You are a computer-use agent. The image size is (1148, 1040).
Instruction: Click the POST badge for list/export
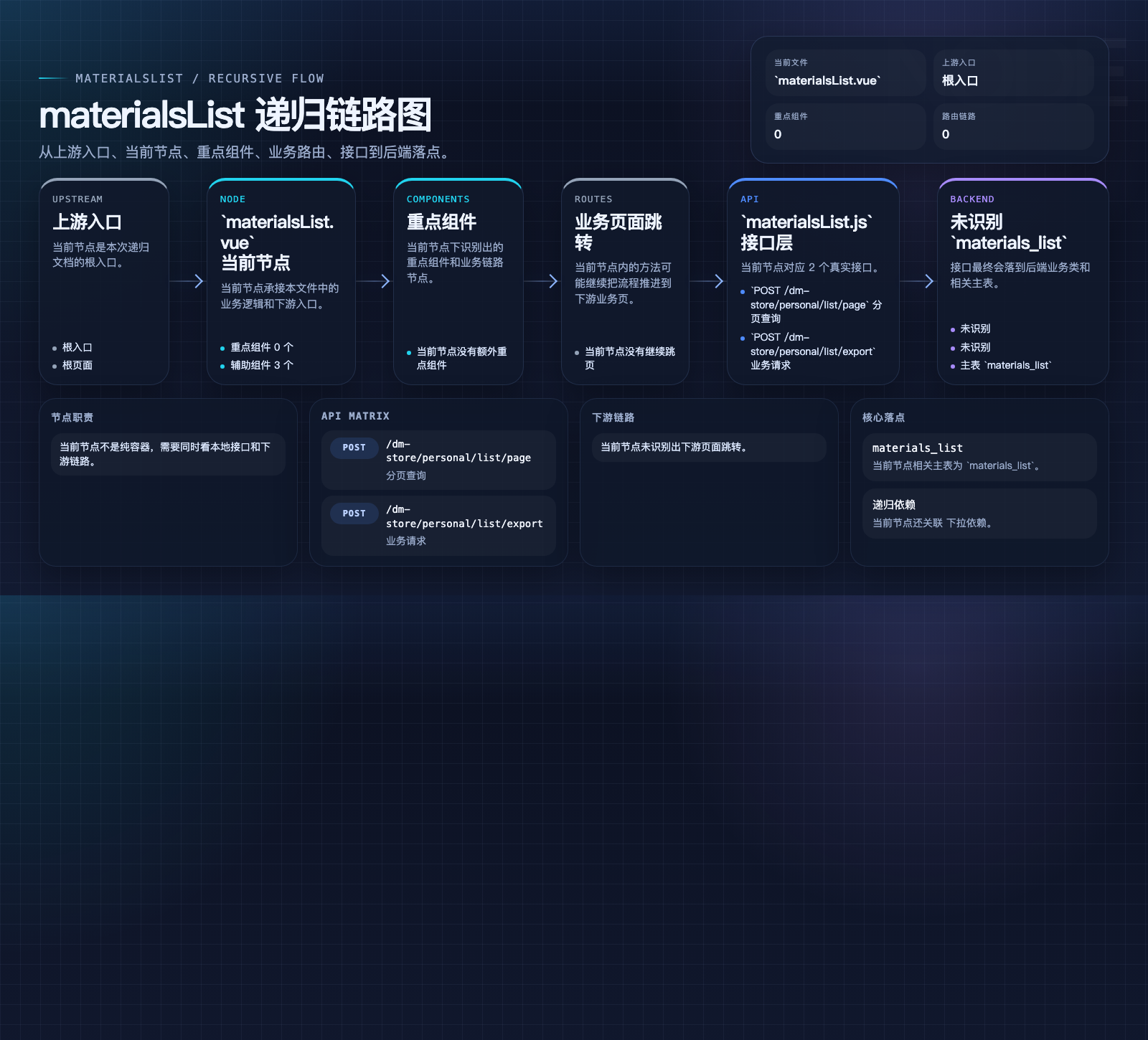354,514
